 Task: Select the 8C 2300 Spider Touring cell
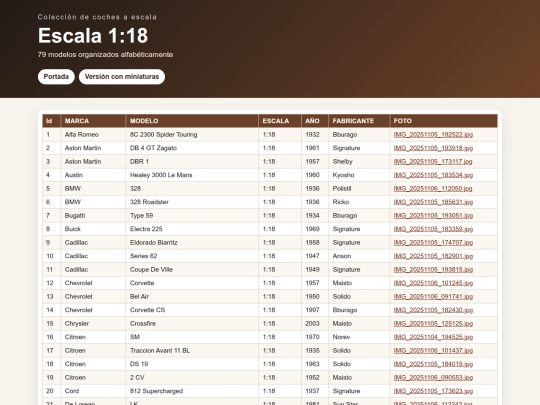192,135
